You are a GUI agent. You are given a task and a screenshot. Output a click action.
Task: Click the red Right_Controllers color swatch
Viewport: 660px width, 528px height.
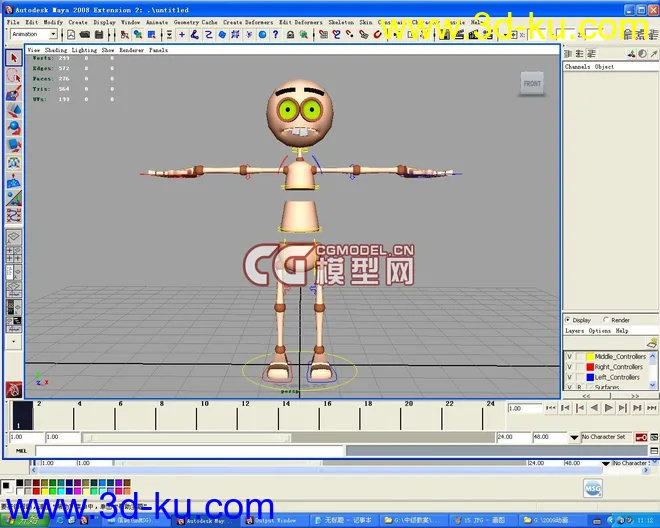pos(590,367)
